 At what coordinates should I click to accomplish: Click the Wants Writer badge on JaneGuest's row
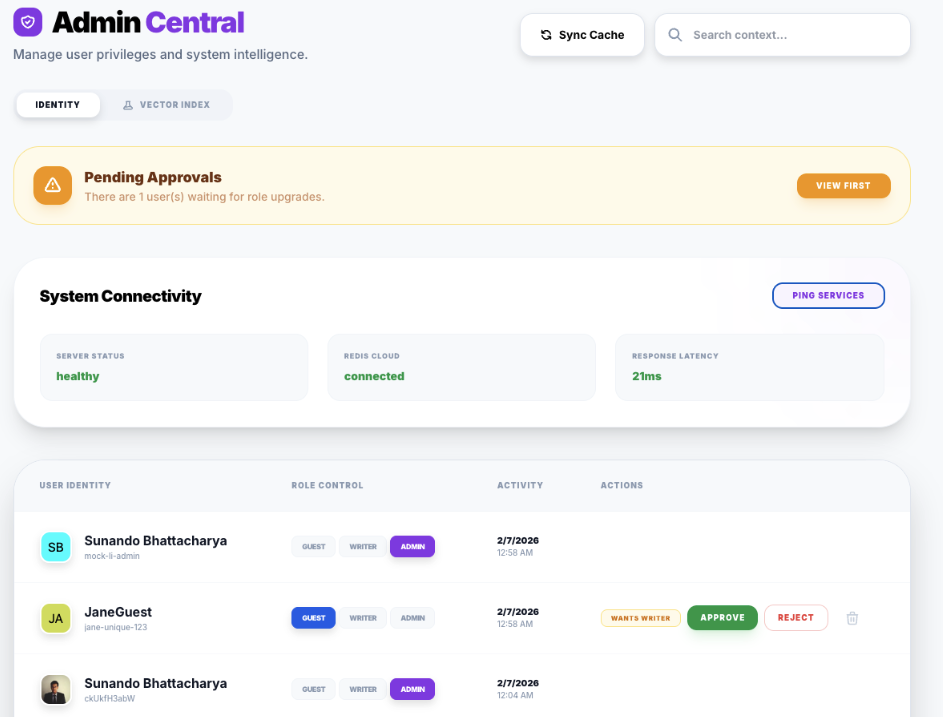point(640,618)
